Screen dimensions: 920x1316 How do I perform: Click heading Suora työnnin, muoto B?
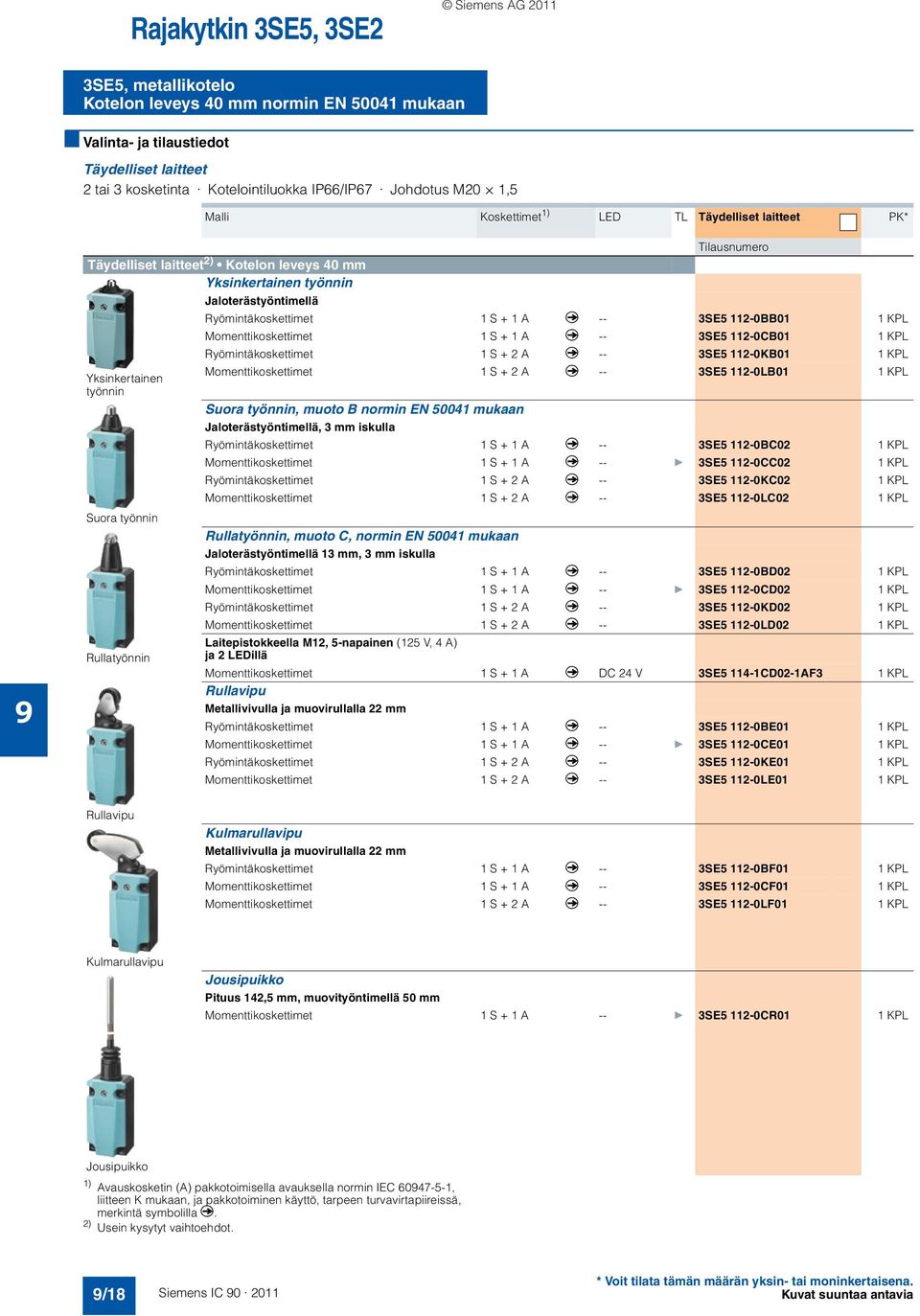(364, 409)
